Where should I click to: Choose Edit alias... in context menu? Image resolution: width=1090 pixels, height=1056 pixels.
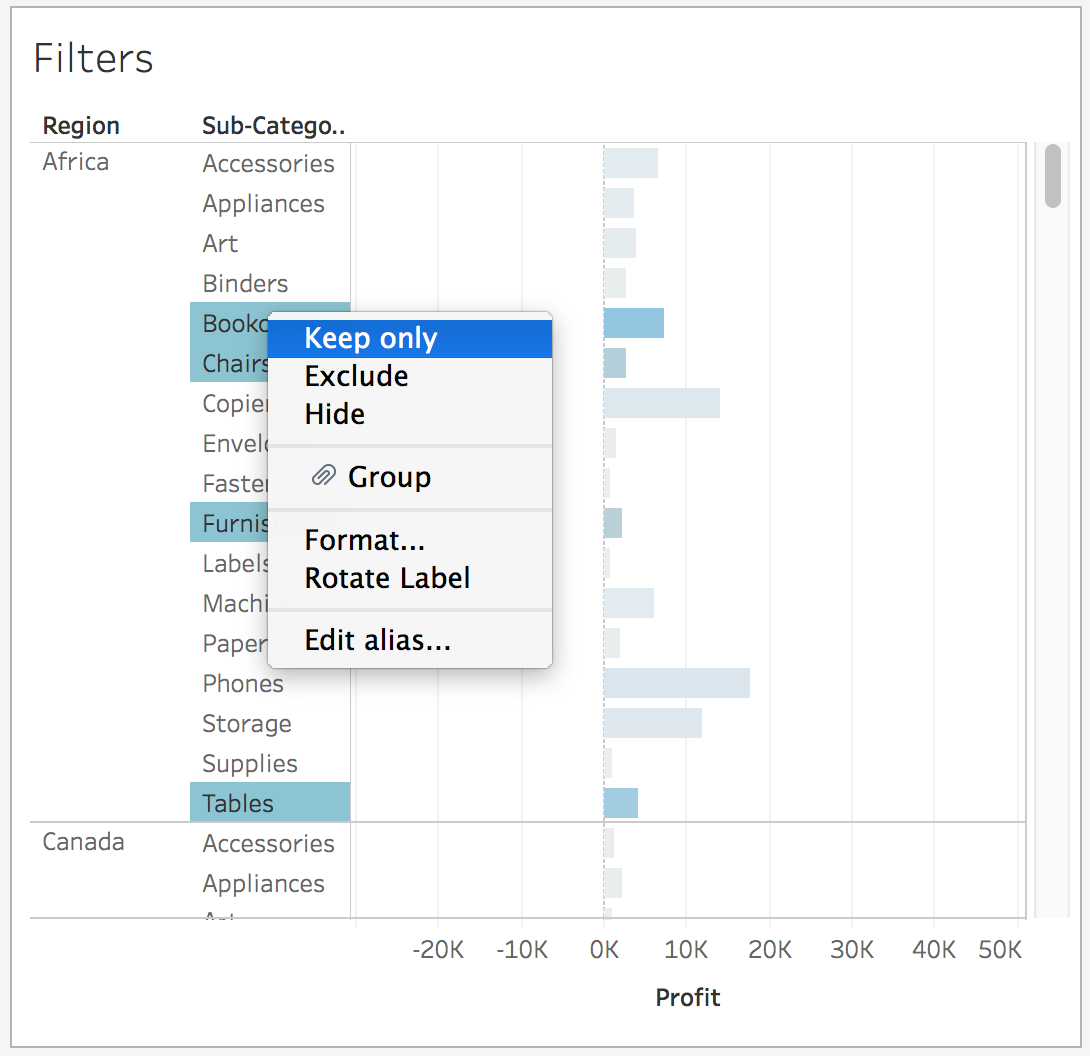377,641
